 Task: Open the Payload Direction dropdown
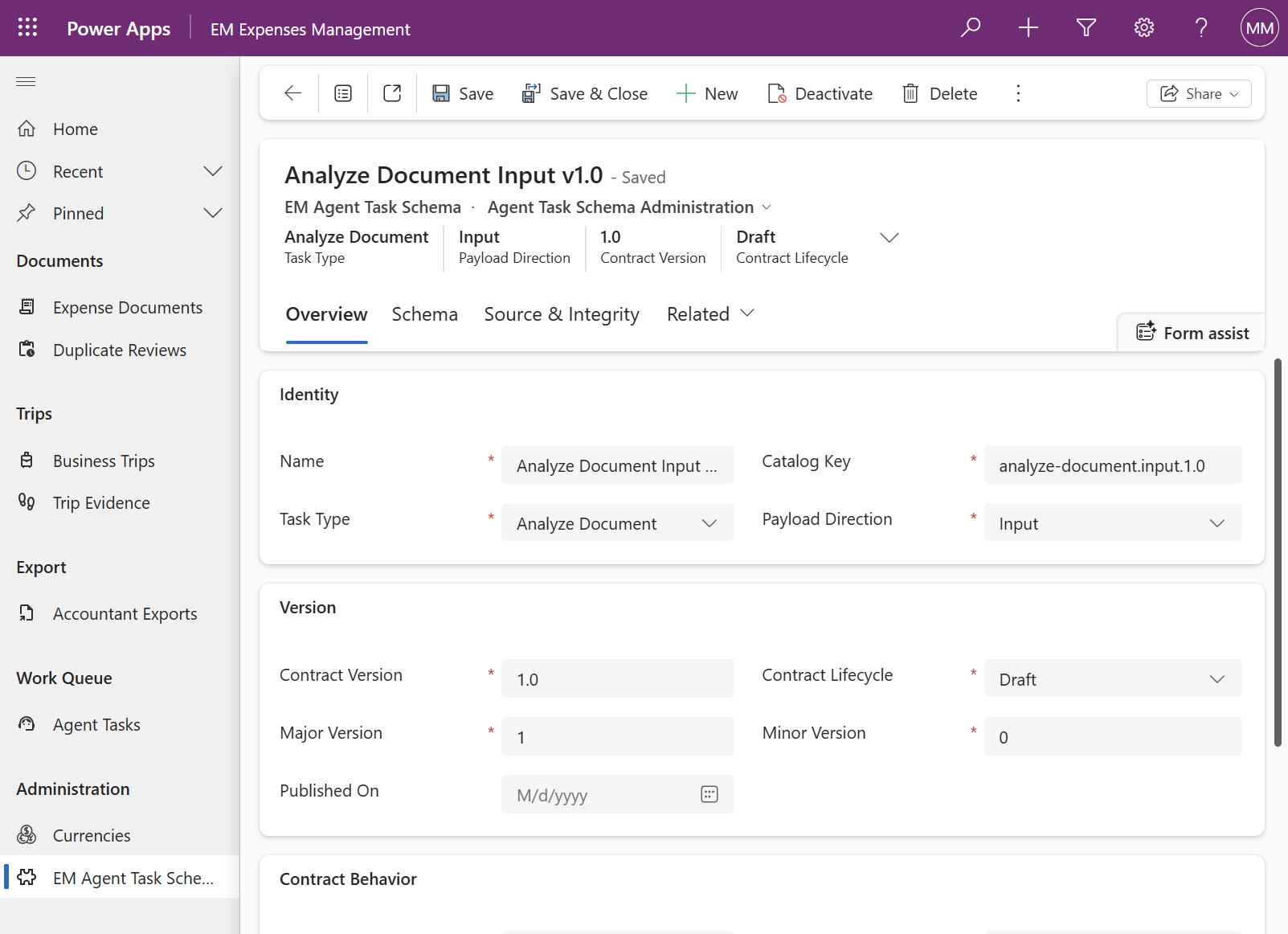pos(1113,523)
